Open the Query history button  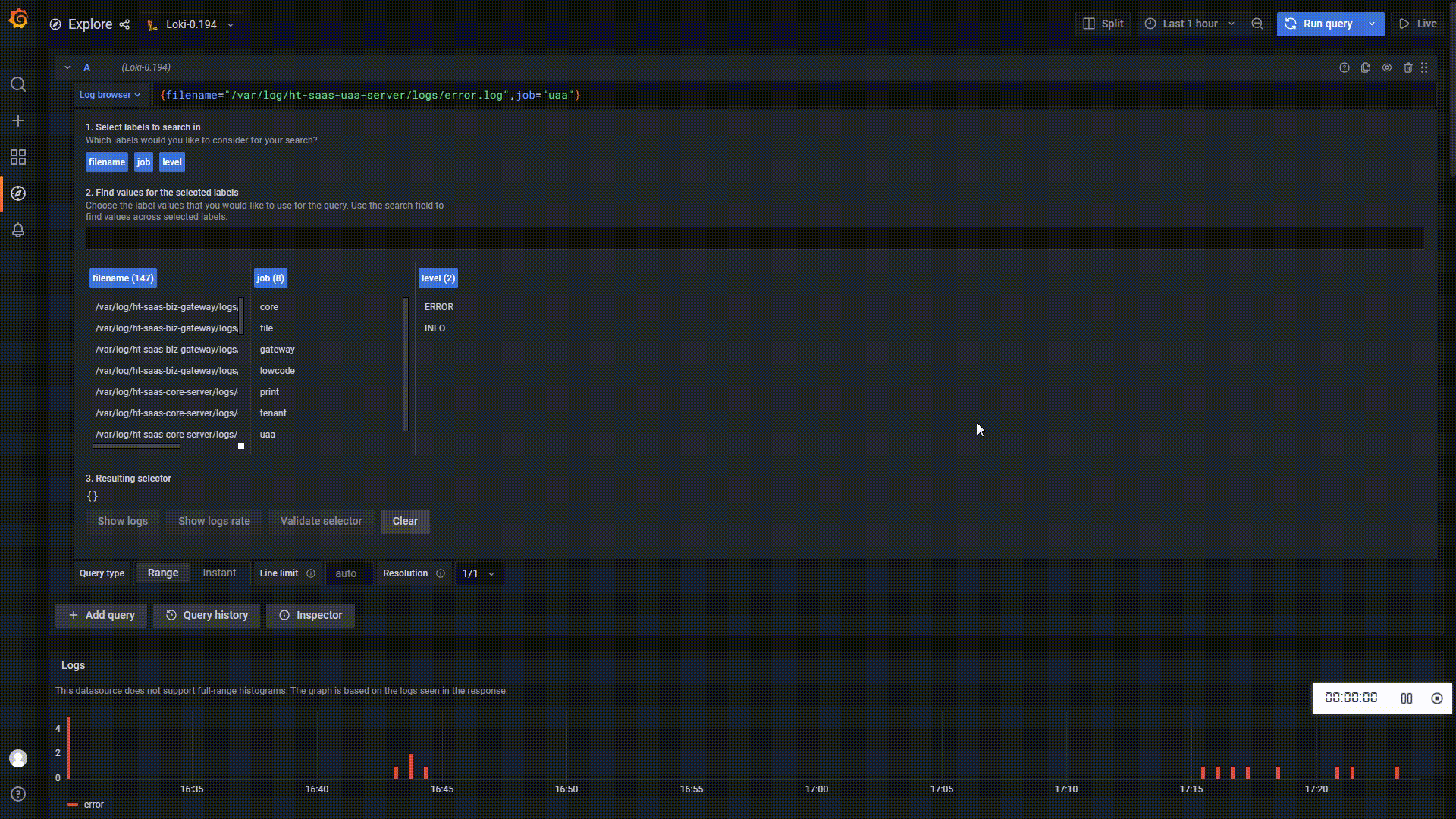(206, 615)
